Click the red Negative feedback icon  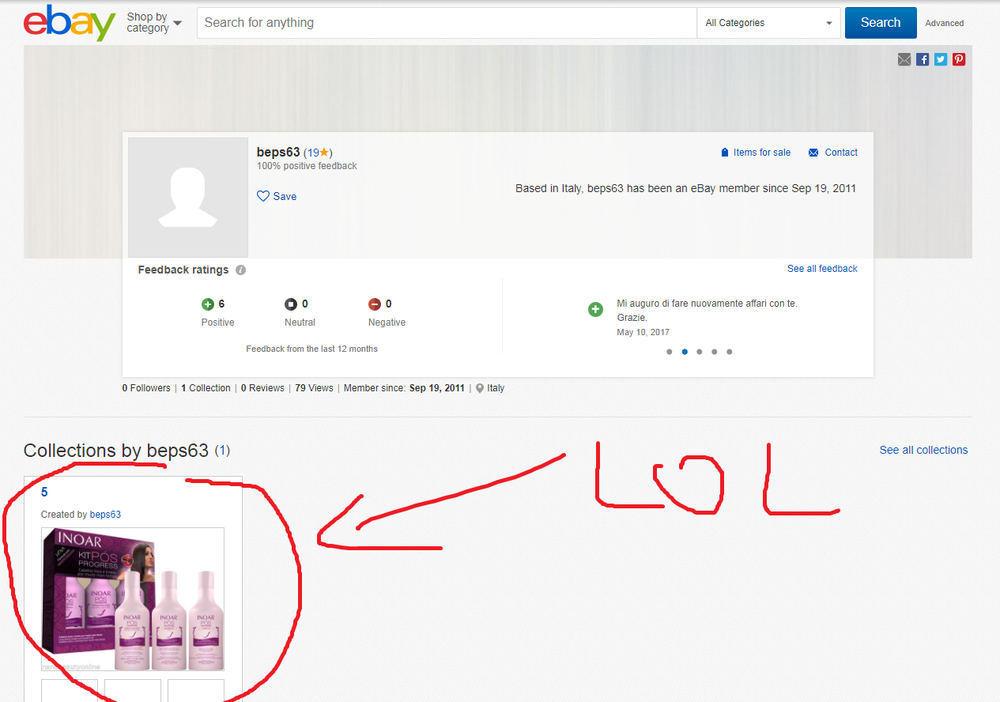(375, 304)
